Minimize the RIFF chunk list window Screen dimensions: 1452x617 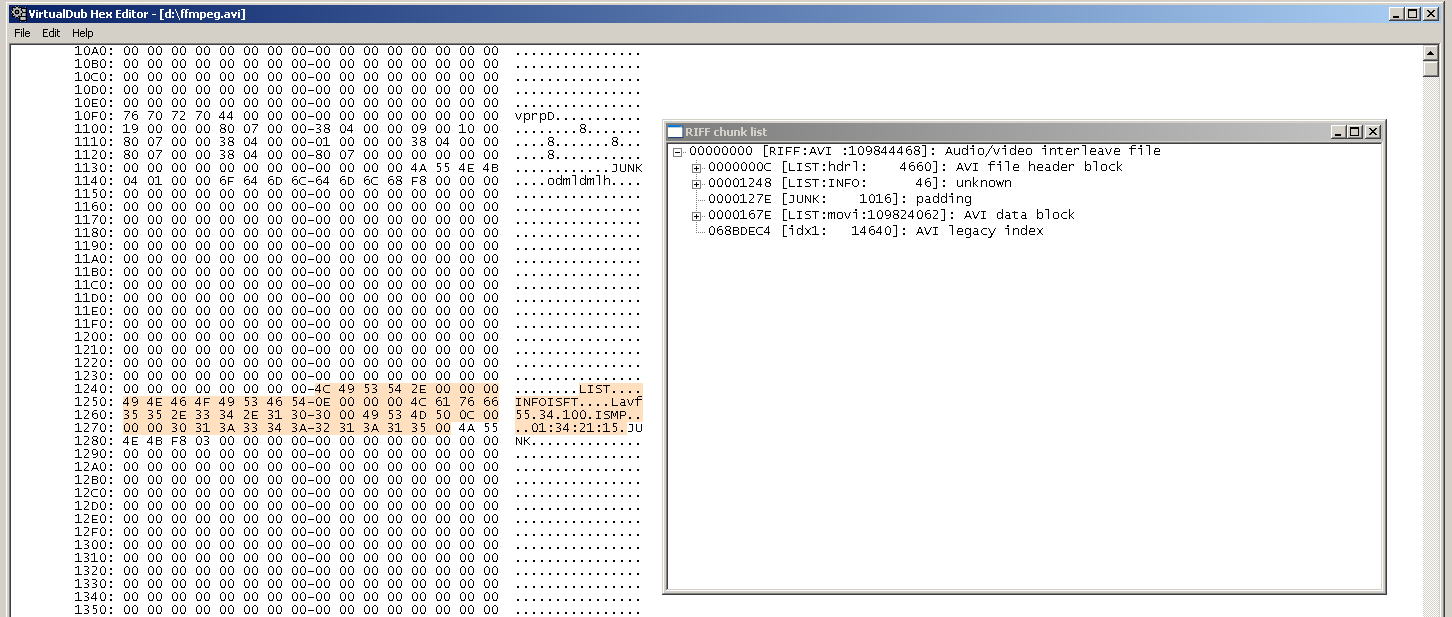click(x=1340, y=132)
